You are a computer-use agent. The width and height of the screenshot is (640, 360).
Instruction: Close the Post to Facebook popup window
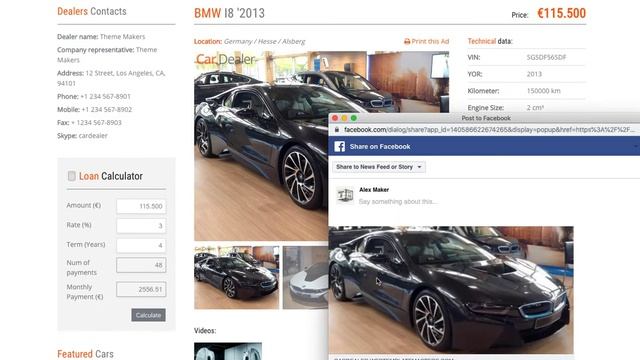[x=335, y=118]
